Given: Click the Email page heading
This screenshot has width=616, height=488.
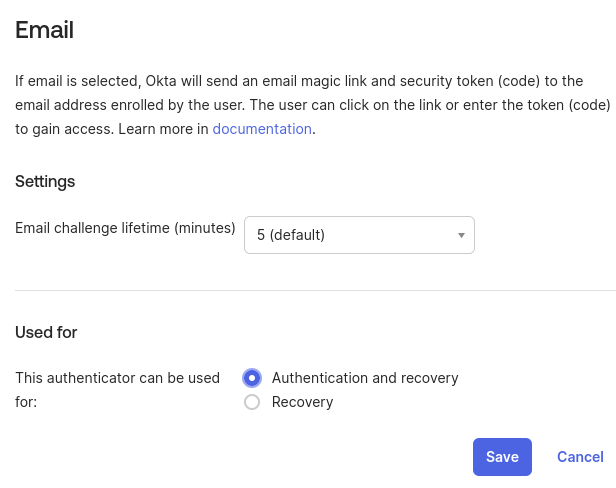Looking at the screenshot, I should 44,30.
